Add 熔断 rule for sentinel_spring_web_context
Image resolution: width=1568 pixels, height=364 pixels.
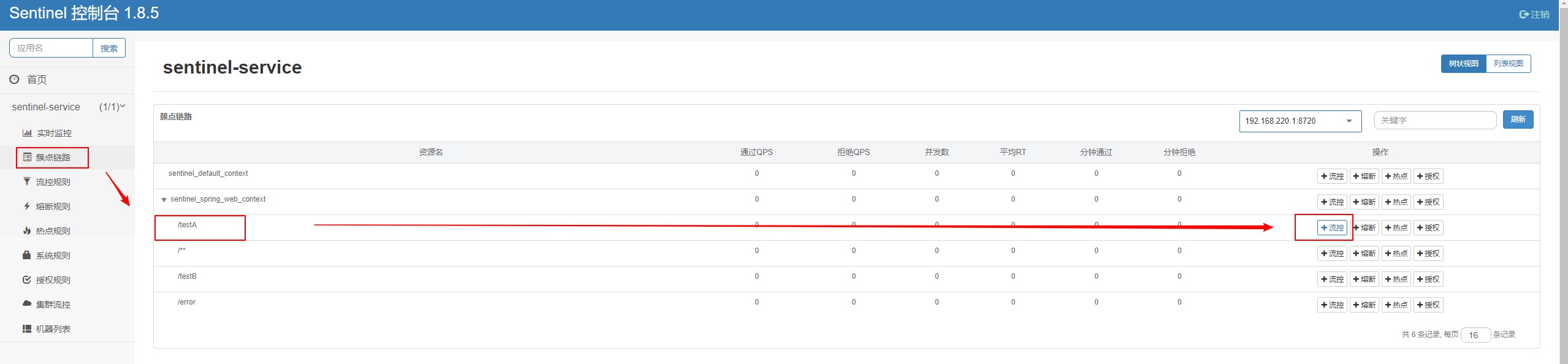(x=1364, y=202)
